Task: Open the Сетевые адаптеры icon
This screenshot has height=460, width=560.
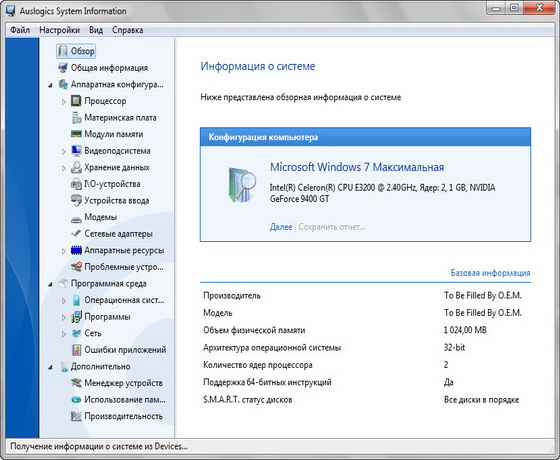Action: point(76,234)
